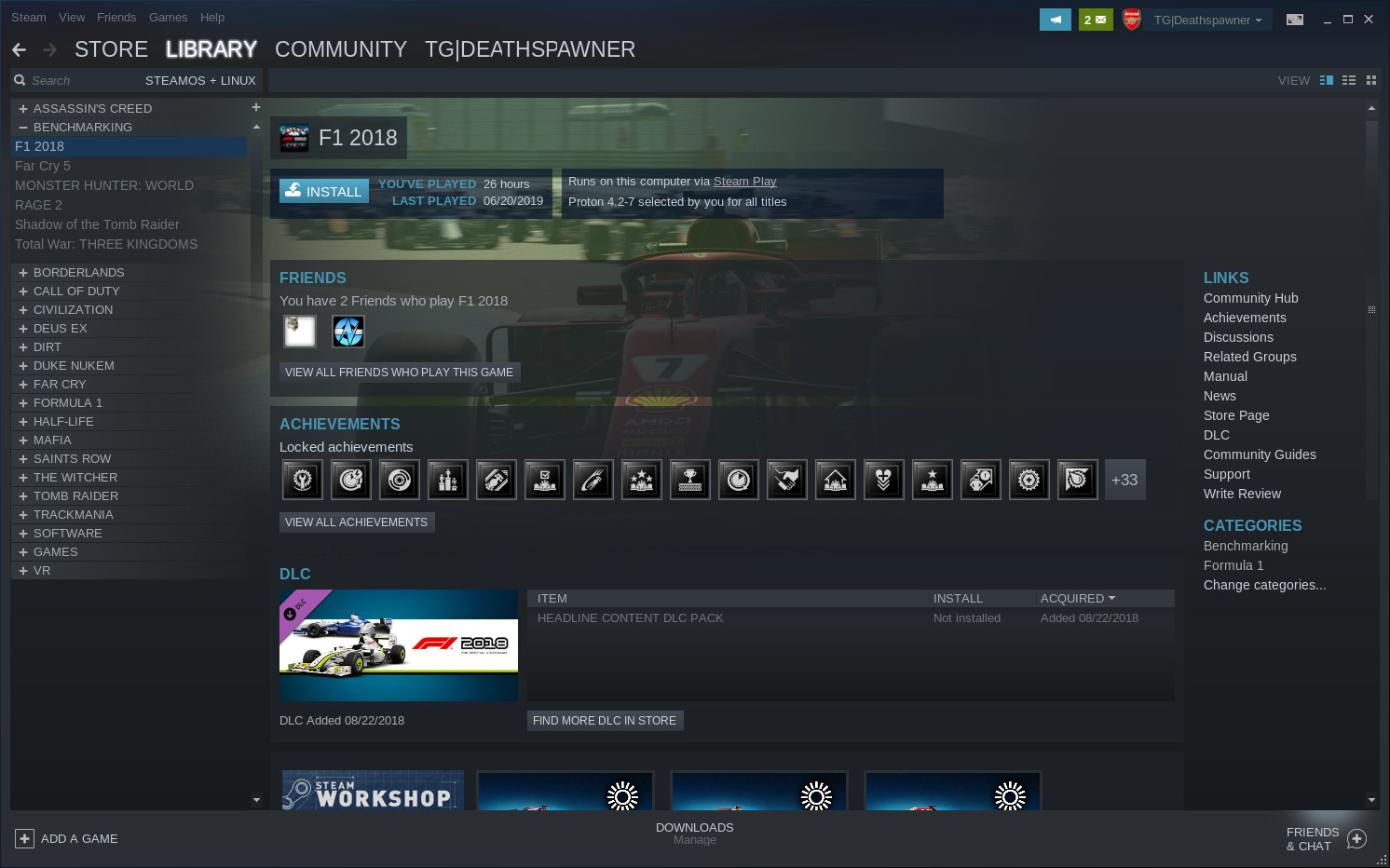Click the search magnifier icon
Image resolution: width=1390 pixels, height=868 pixels.
click(x=20, y=80)
